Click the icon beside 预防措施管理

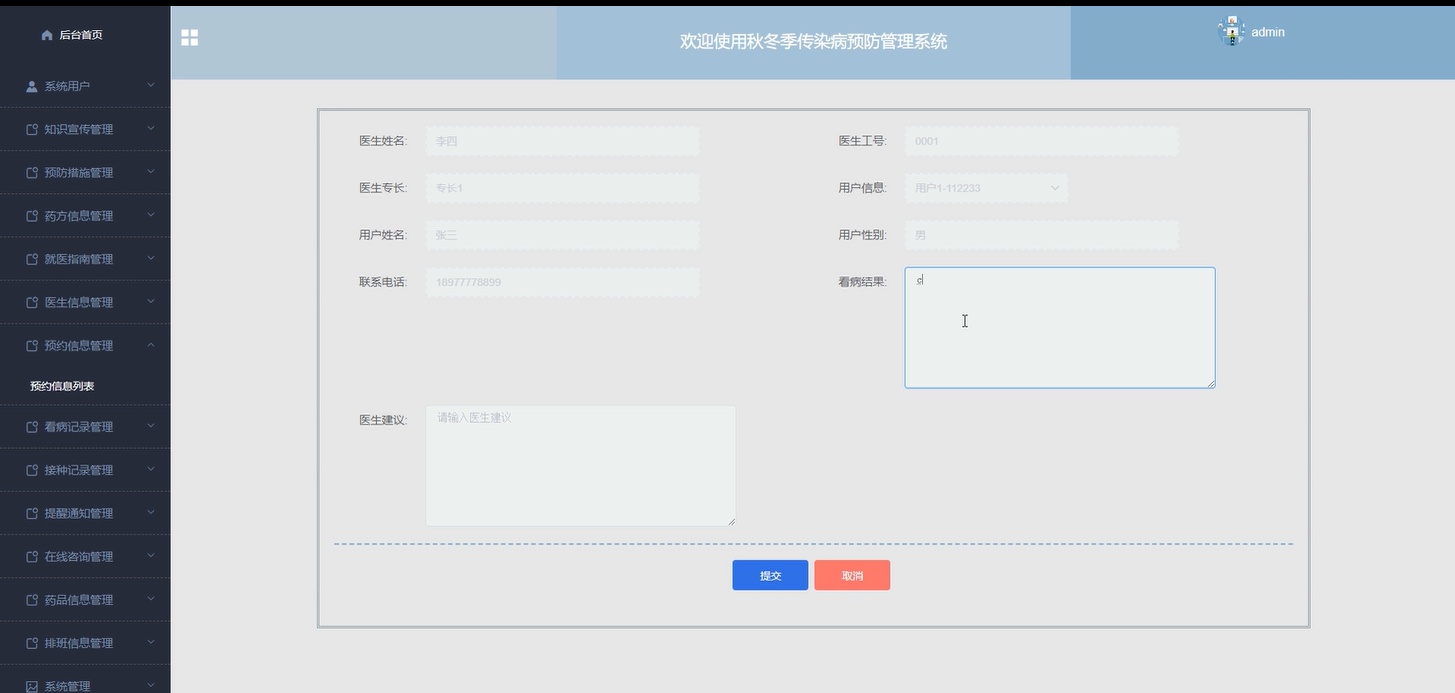pyautogui.click(x=32, y=172)
